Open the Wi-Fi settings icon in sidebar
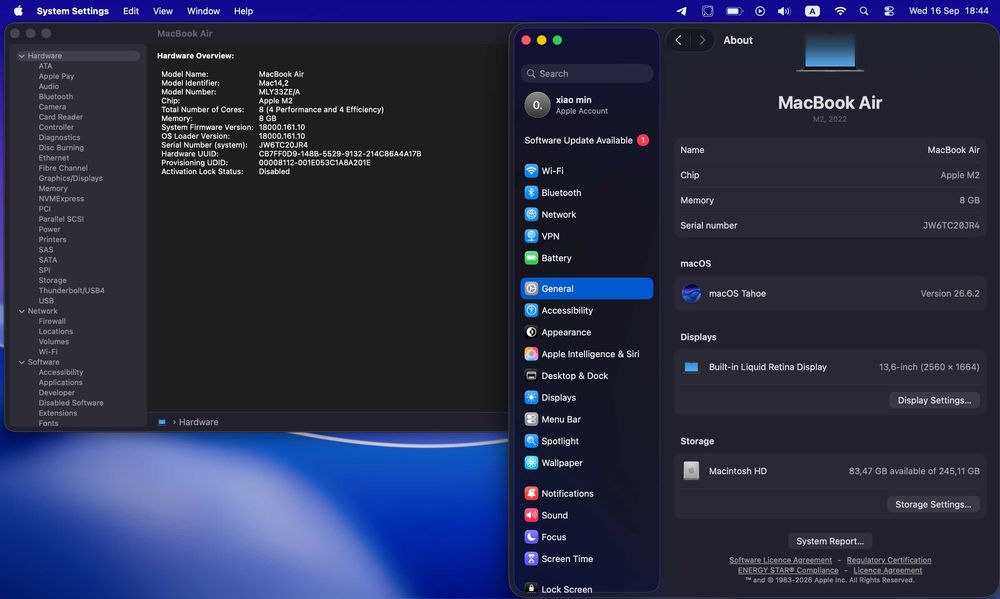 click(x=531, y=171)
